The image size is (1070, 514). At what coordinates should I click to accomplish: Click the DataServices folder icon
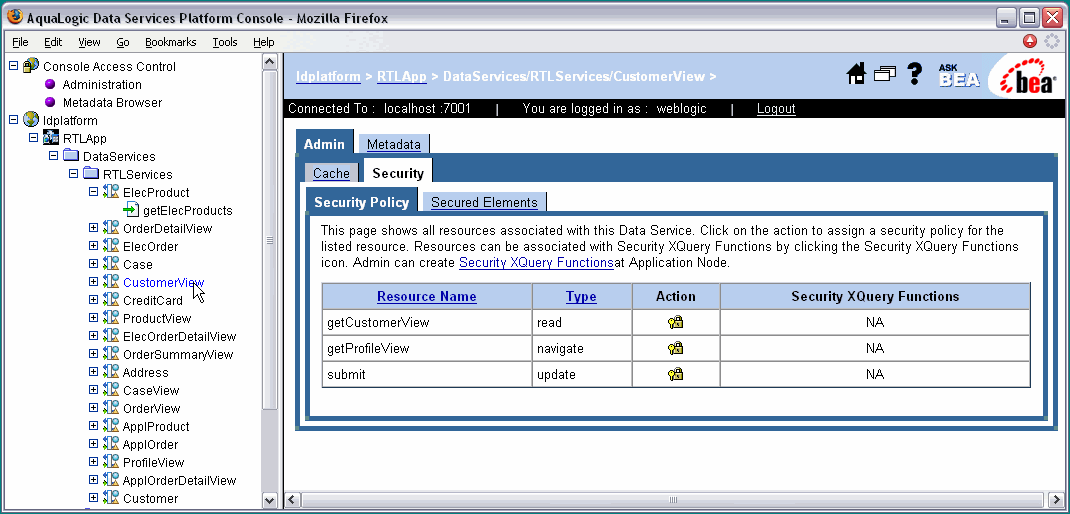click(x=71, y=156)
